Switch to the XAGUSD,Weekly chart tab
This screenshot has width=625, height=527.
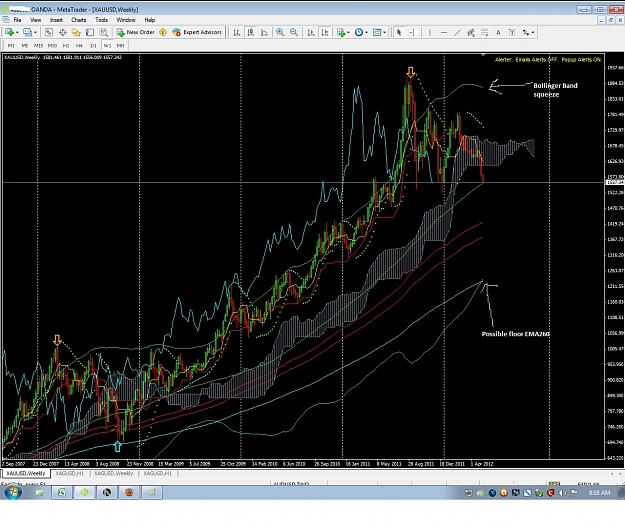(x=114, y=474)
